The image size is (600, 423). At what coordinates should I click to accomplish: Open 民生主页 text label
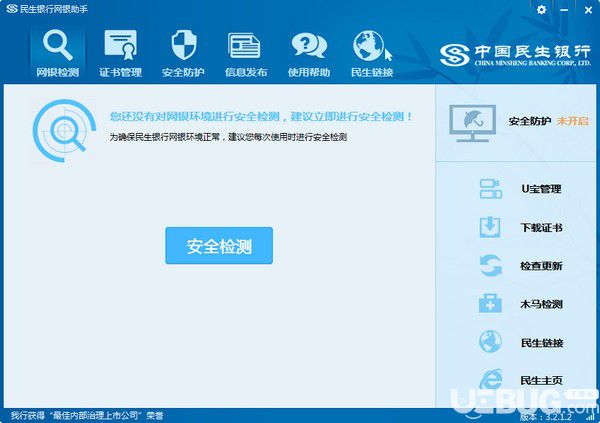point(541,380)
